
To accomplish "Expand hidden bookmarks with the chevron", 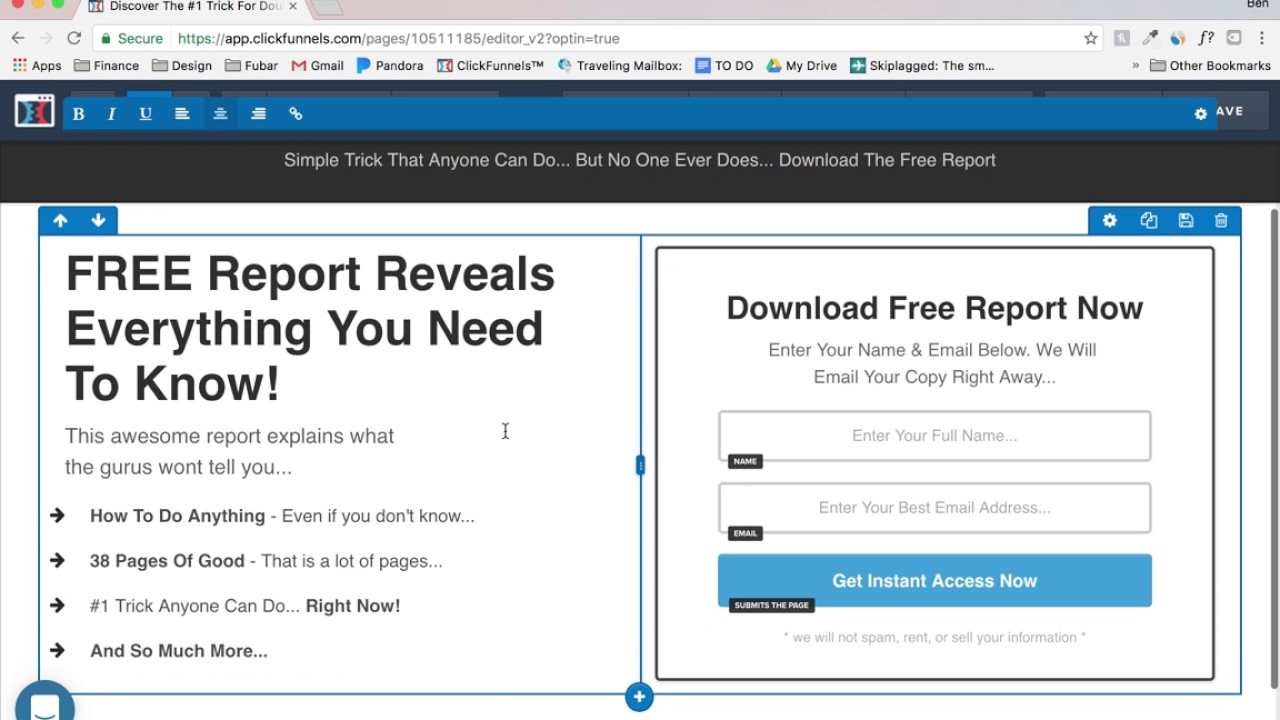I will 1136,66.
